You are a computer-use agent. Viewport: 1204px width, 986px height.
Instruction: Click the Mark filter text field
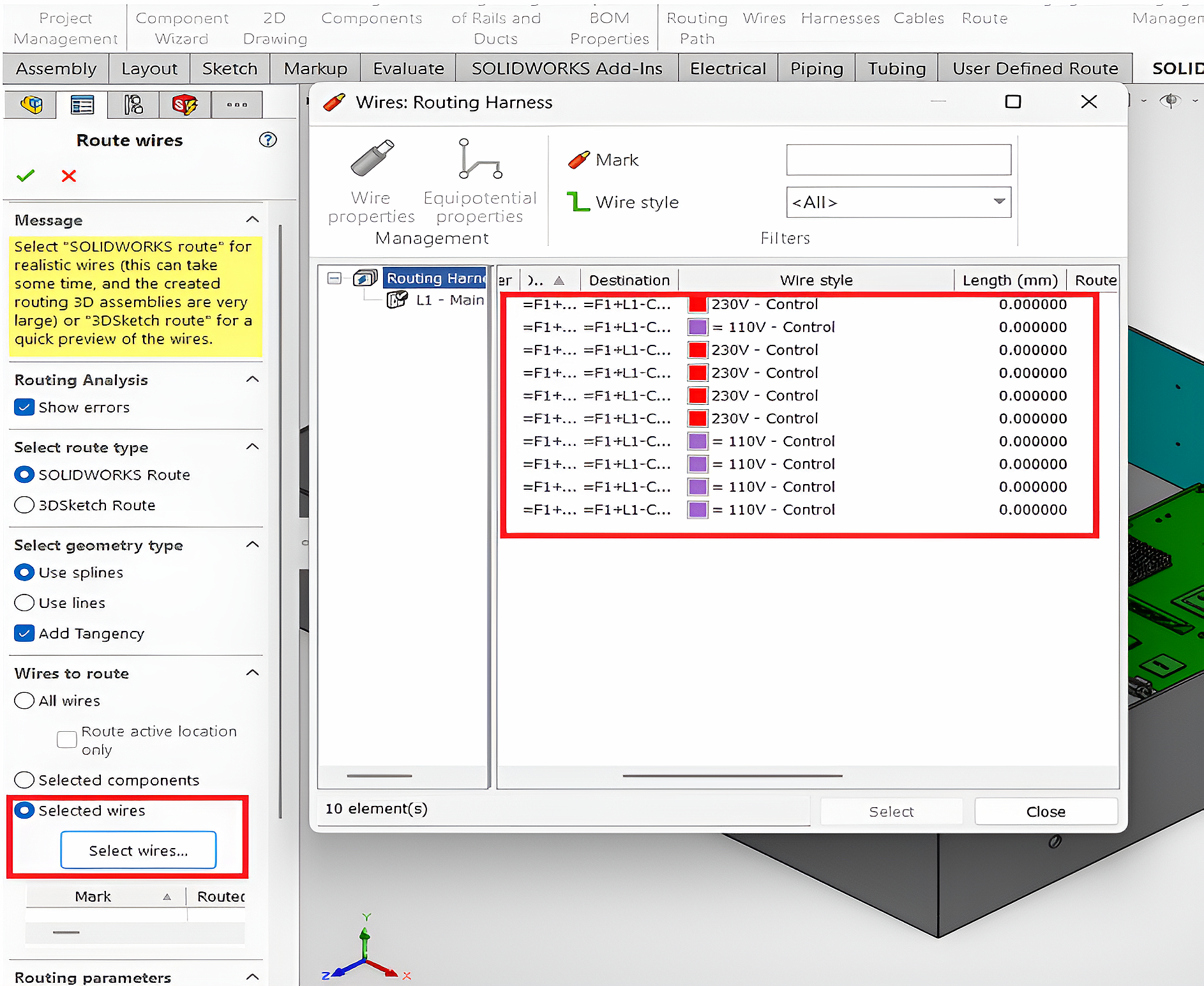pos(899,160)
